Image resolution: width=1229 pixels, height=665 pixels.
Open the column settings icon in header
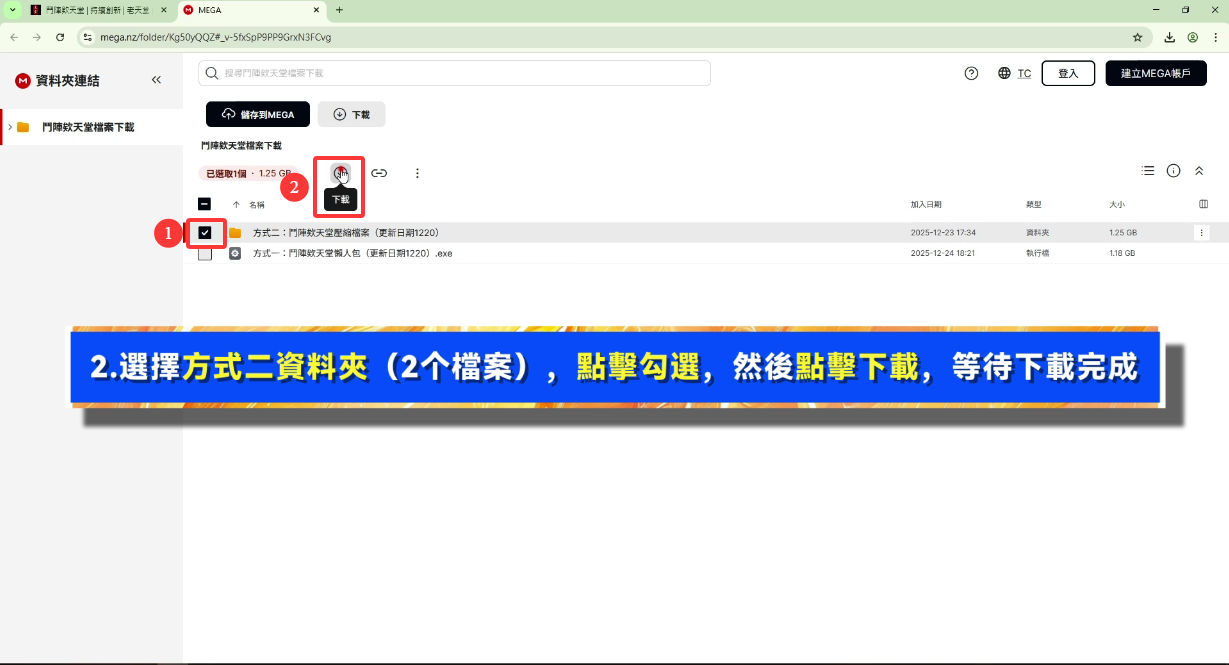click(x=1203, y=204)
